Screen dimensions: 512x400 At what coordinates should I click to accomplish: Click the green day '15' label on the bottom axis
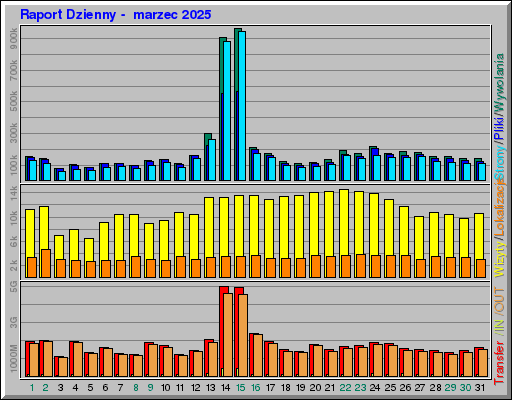[240, 388]
